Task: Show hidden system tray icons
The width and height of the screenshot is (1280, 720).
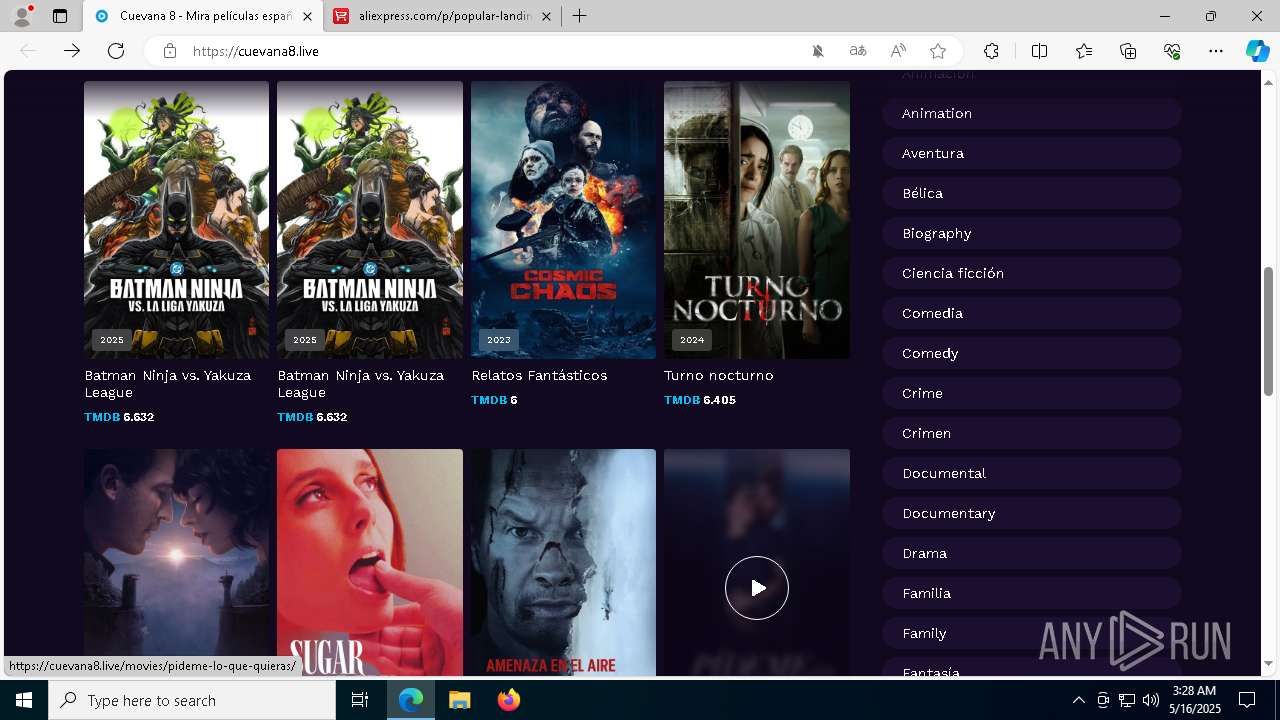Action: [x=1078, y=700]
